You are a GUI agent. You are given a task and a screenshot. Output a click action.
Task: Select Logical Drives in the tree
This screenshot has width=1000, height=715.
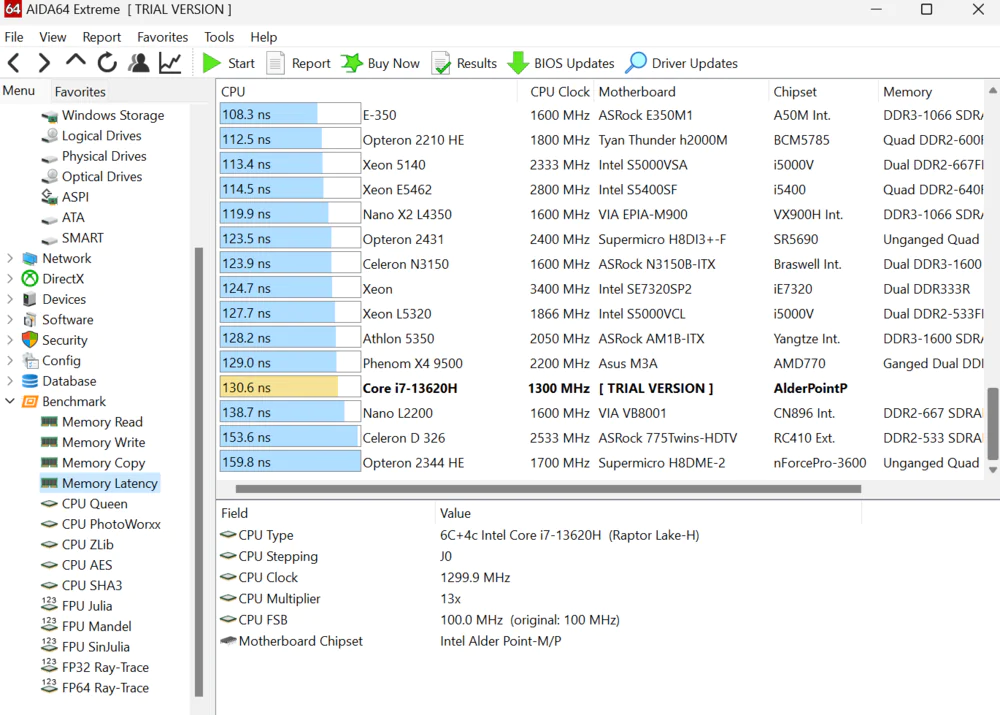91,136
